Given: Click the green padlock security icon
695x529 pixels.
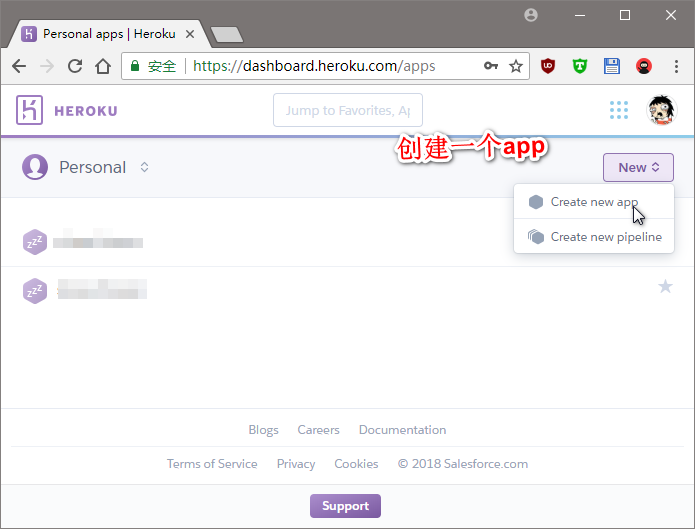Looking at the screenshot, I should point(135,66).
